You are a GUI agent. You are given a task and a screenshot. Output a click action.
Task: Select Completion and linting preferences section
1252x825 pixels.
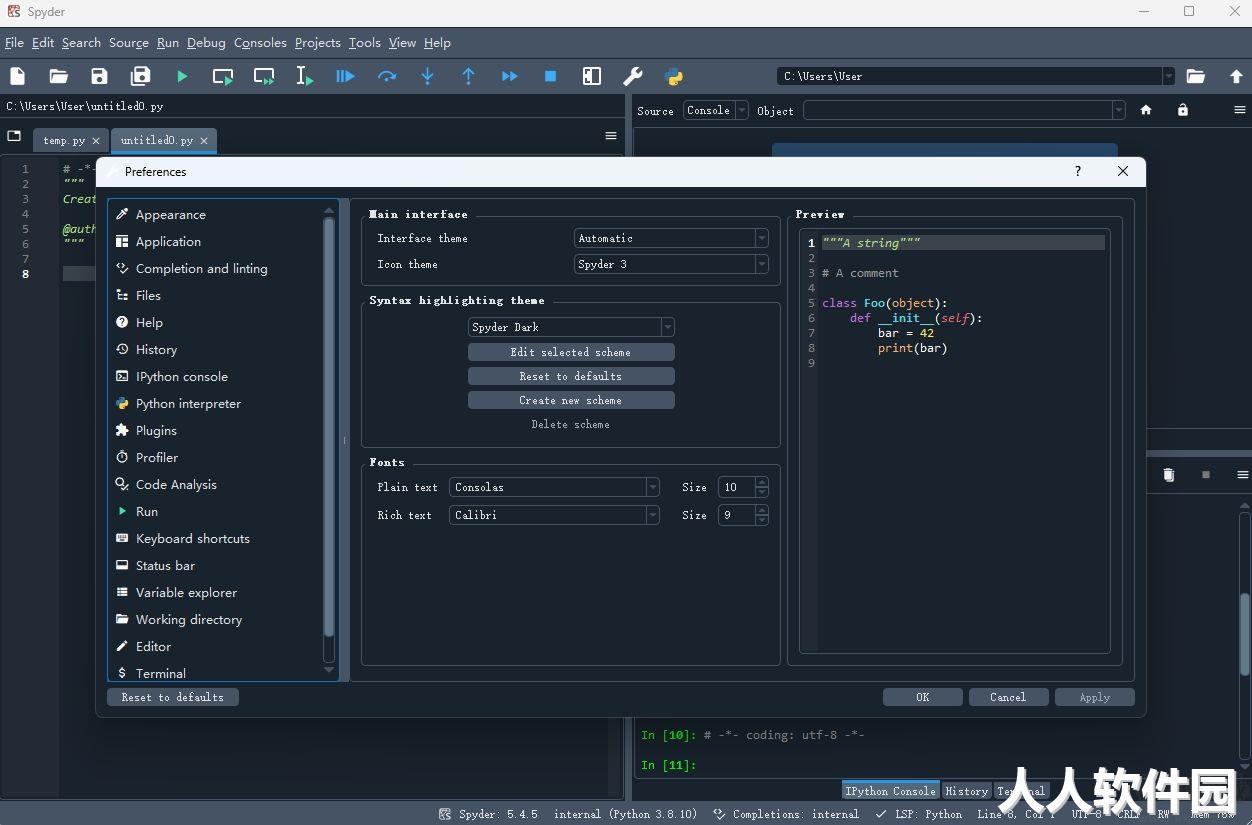click(215, 268)
